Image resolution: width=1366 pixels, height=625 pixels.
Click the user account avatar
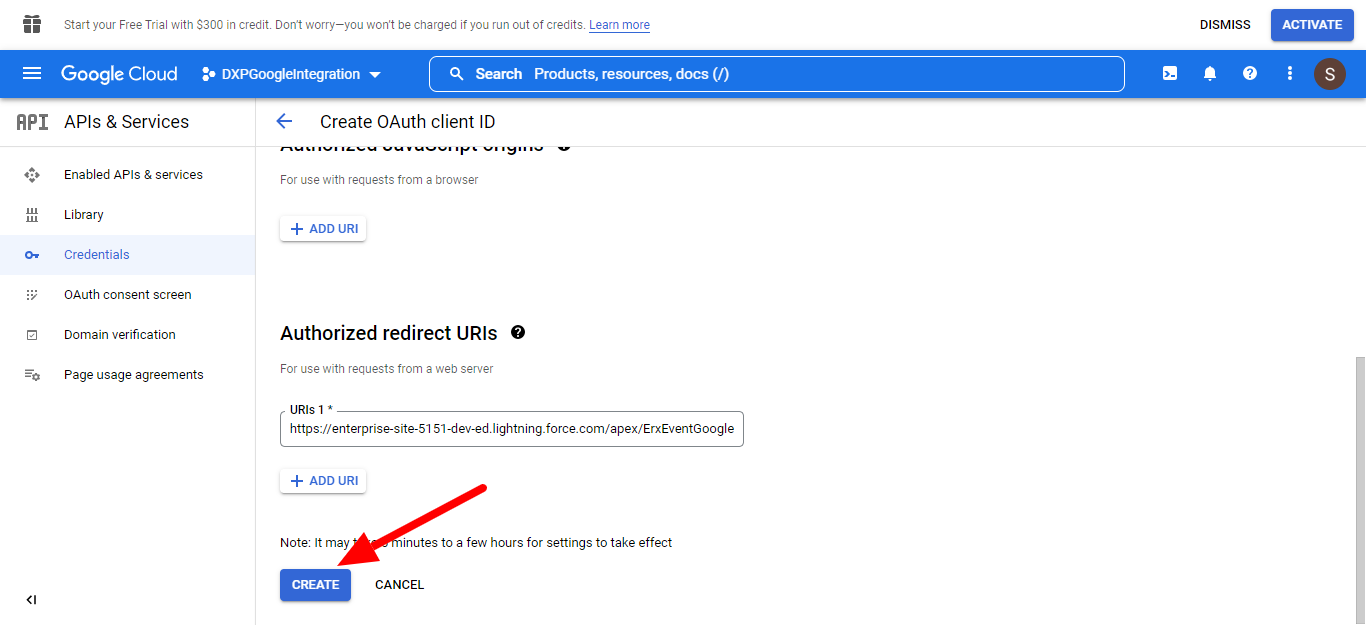(1329, 74)
